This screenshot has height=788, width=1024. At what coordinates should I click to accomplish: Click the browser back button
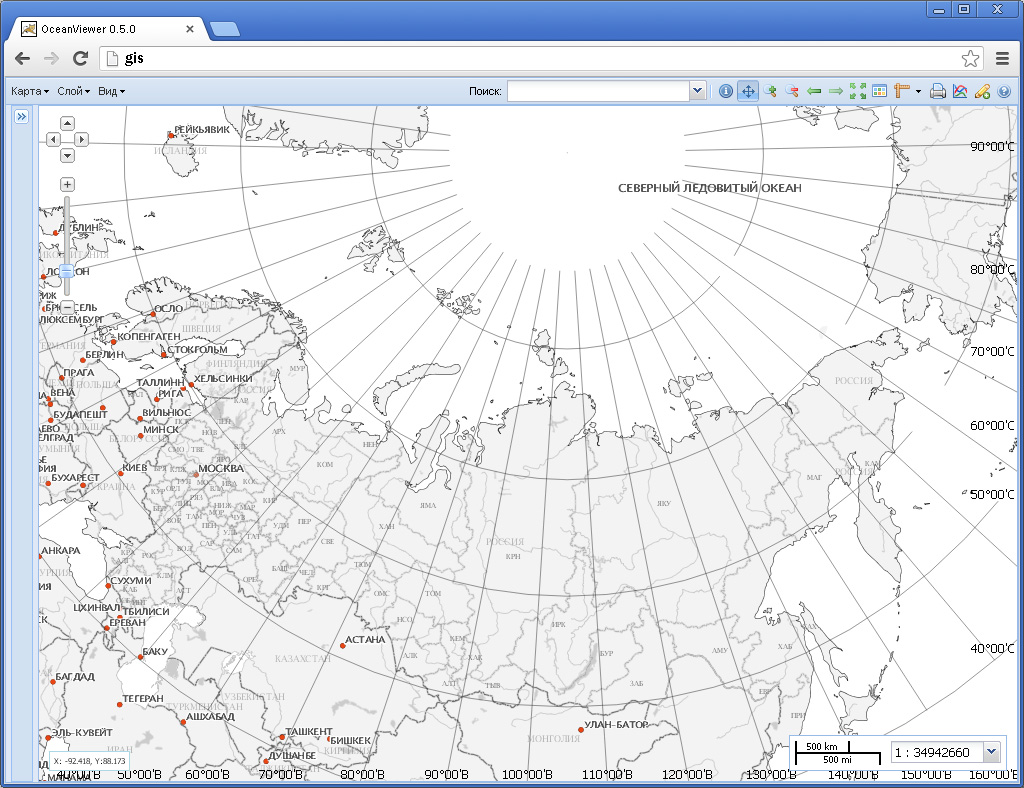click(x=23, y=58)
